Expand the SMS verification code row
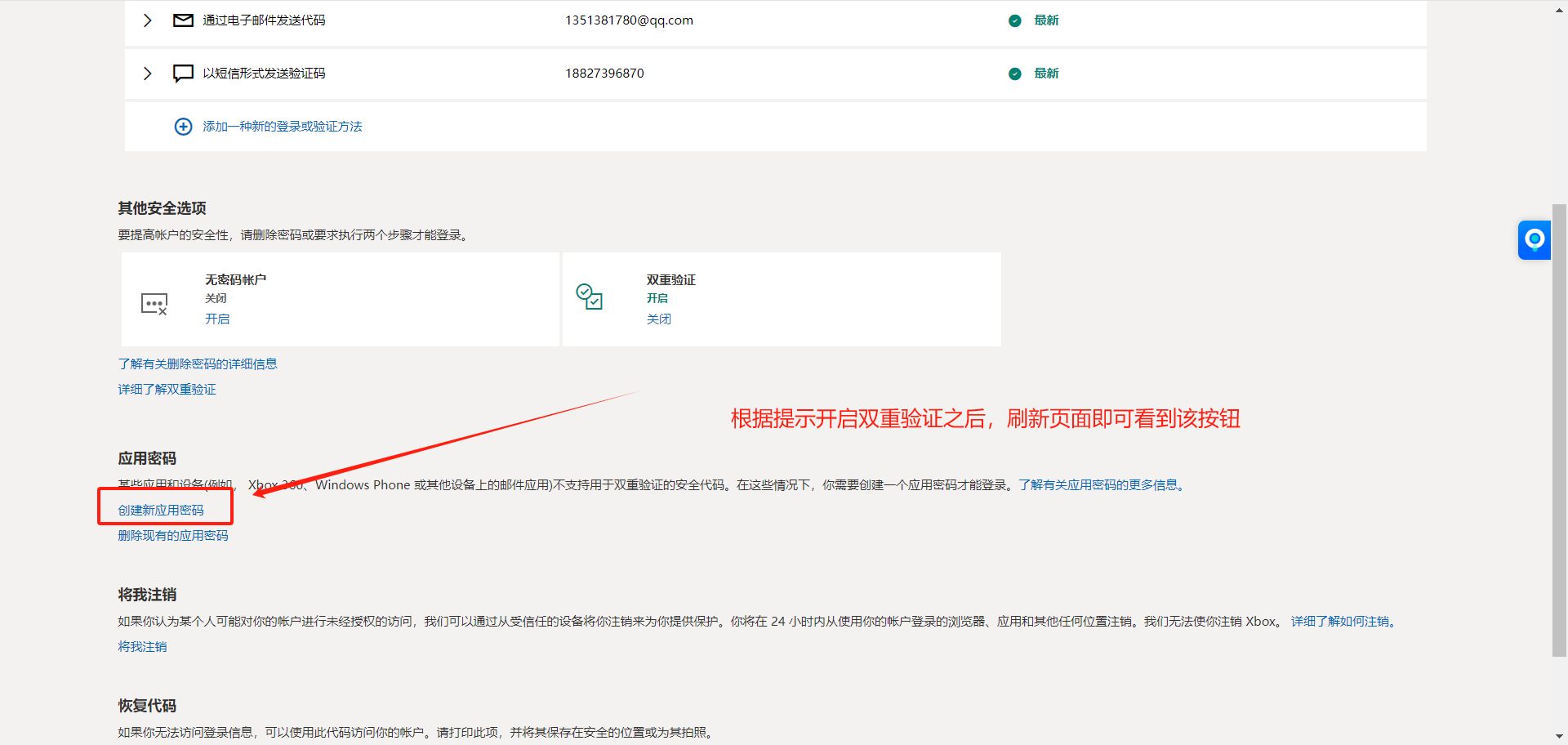1568x745 pixels. pos(147,74)
